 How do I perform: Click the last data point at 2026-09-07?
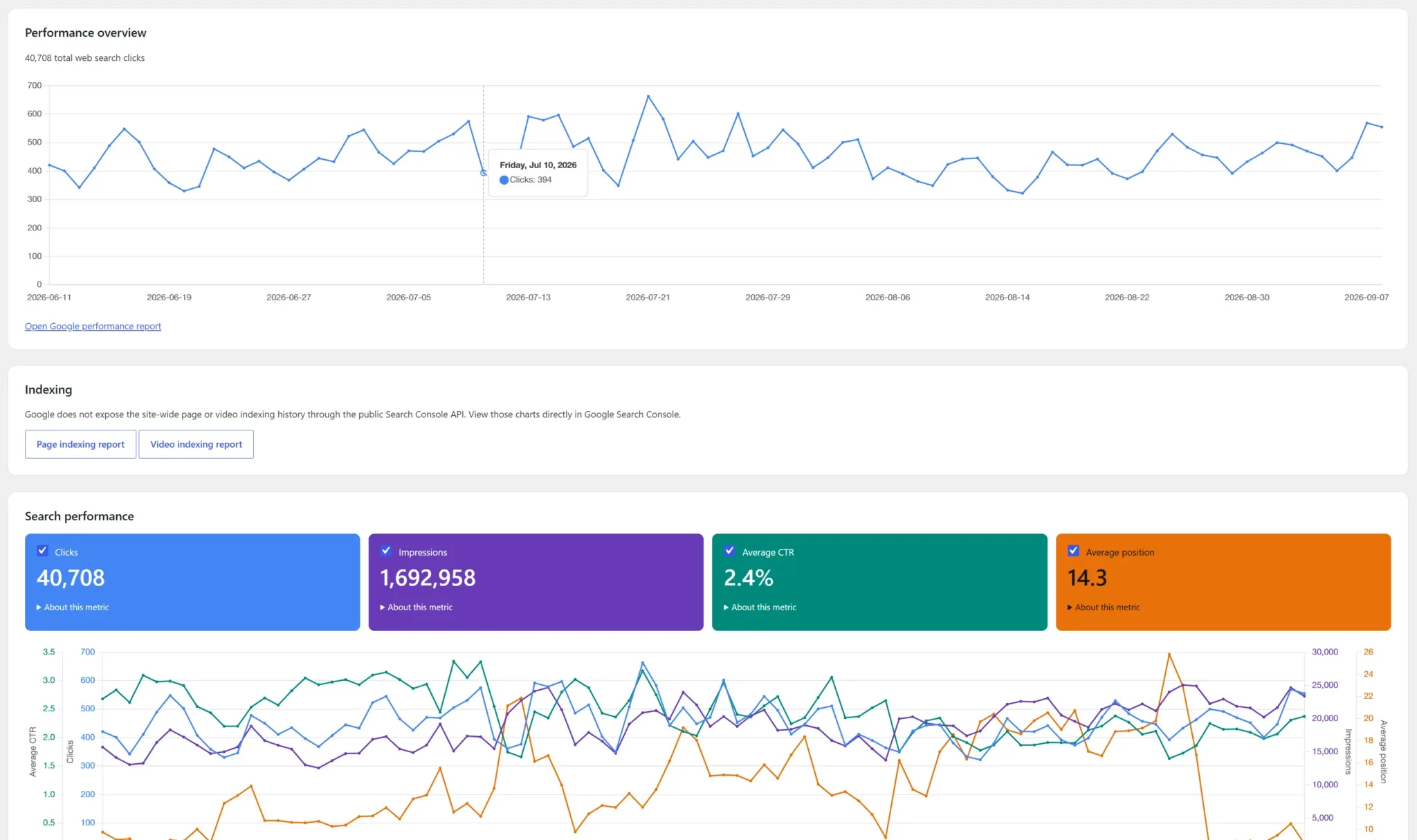1382,127
